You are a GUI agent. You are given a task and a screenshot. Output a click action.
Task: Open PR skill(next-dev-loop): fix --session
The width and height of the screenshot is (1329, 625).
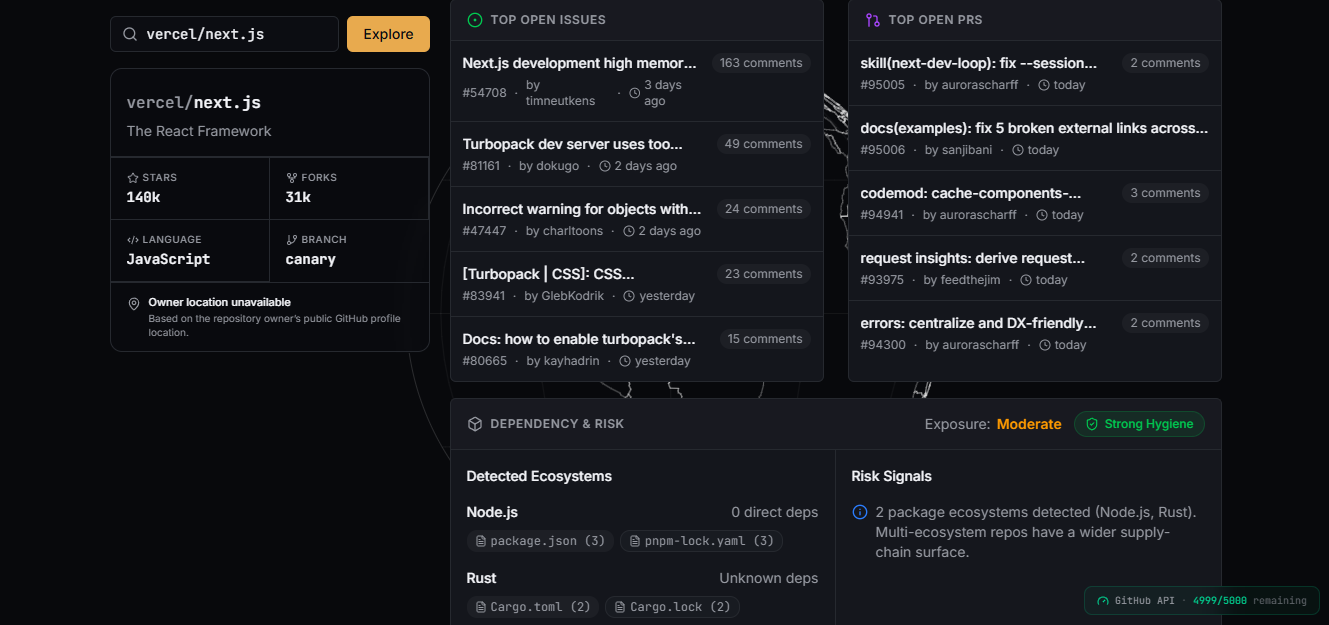tap(979, 63)
